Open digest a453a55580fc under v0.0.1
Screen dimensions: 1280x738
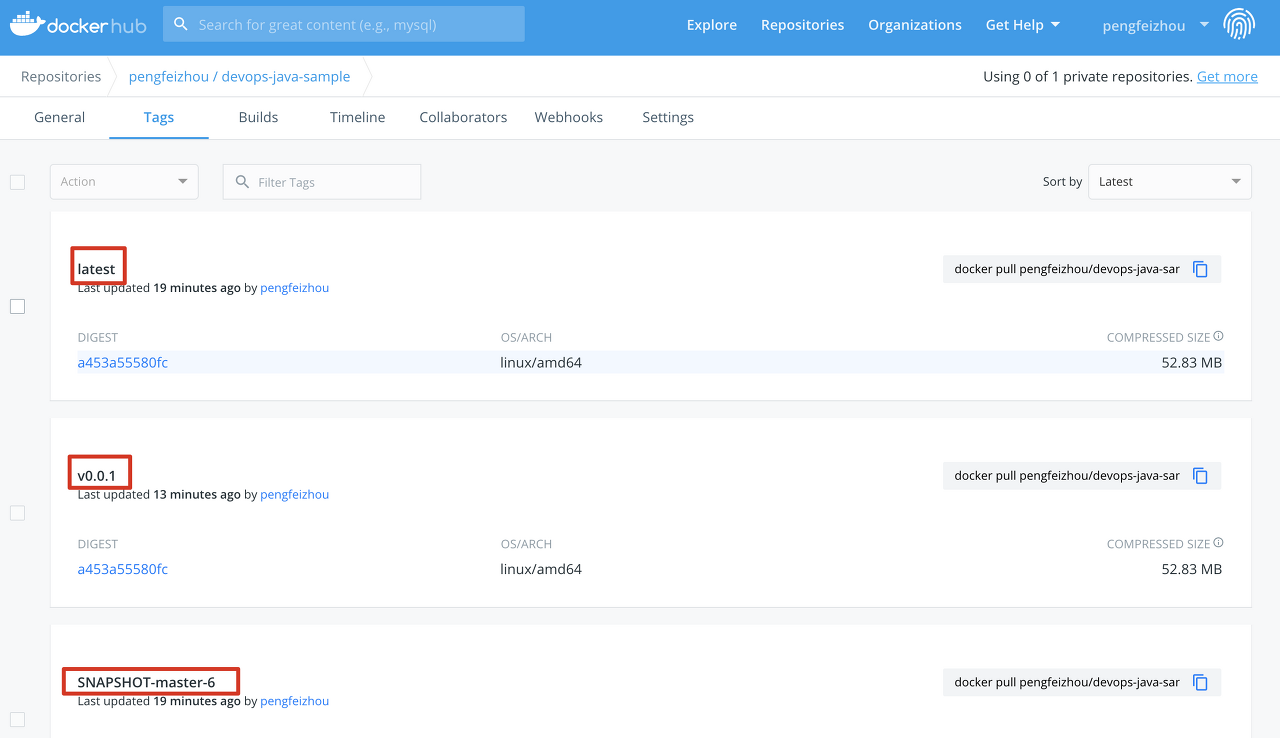123,569
